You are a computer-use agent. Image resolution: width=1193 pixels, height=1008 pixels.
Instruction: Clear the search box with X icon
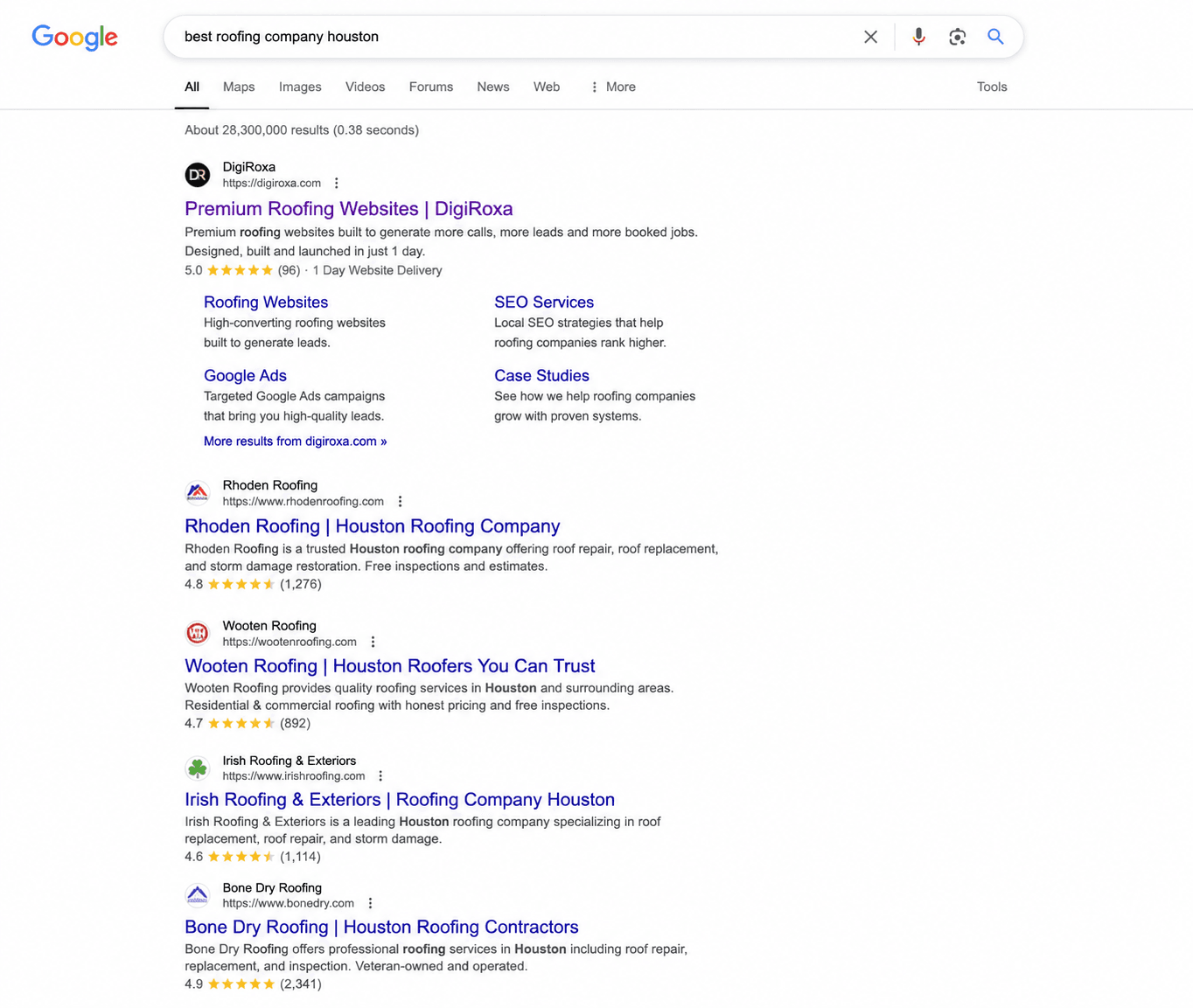pyautogui.click(x=870, y=37)
